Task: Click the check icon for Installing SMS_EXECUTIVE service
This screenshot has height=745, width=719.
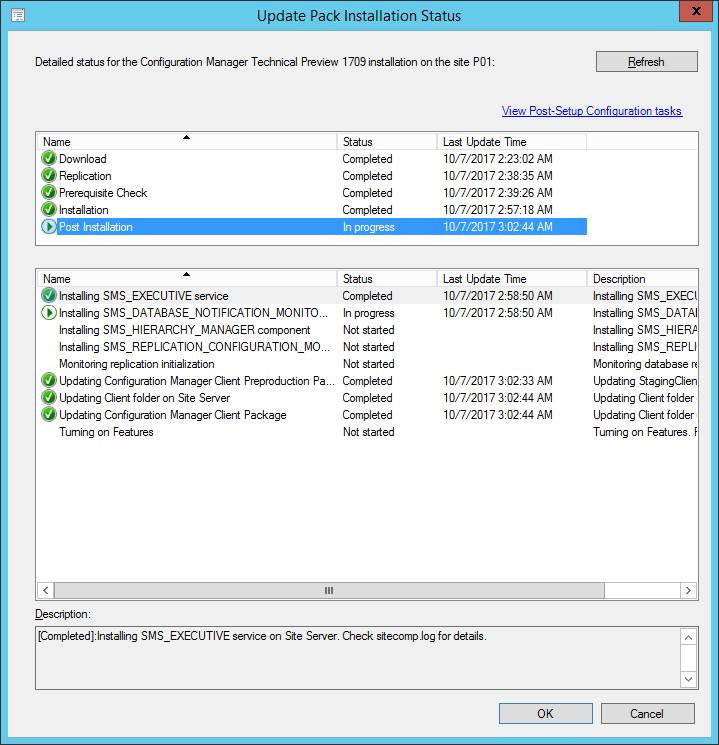Action: (x=48, y=296)
